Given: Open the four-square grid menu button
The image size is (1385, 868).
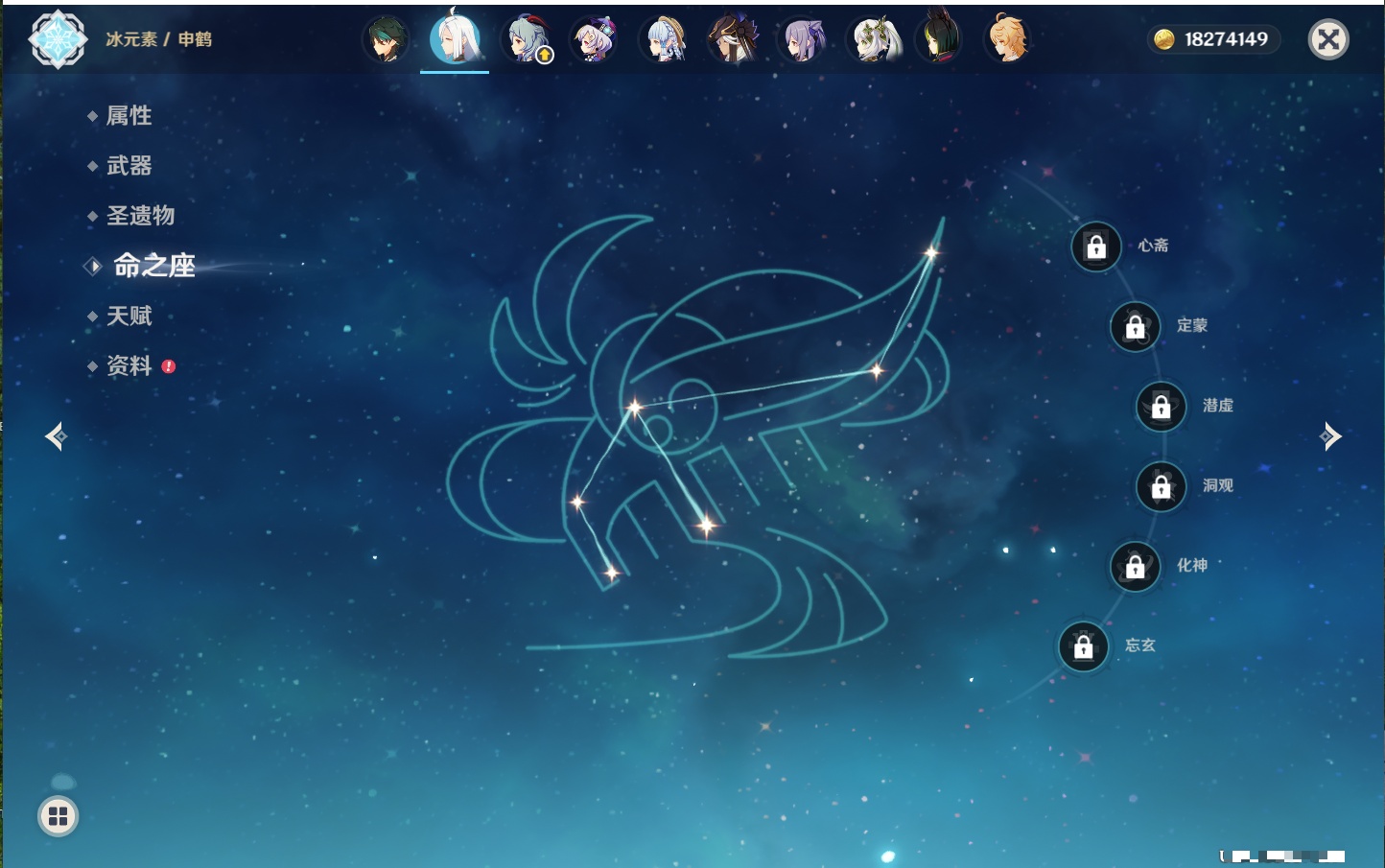Looking at the screenshot, I should click(58, 816).
